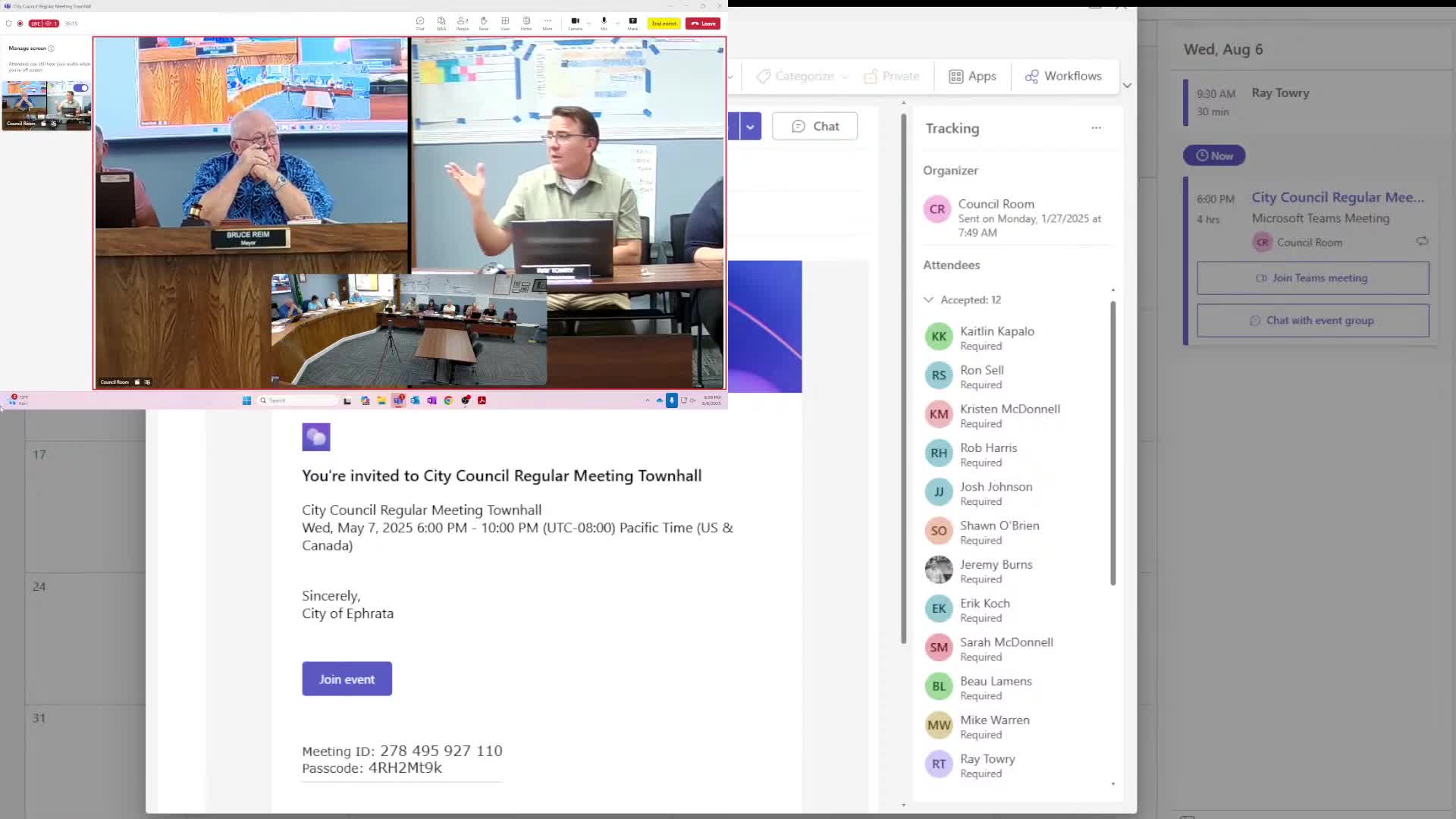This screenshot has height=819, width=1456.
Task: Expand the ribbon with the chevron beside Workflows
Action: coord(1127,85)
